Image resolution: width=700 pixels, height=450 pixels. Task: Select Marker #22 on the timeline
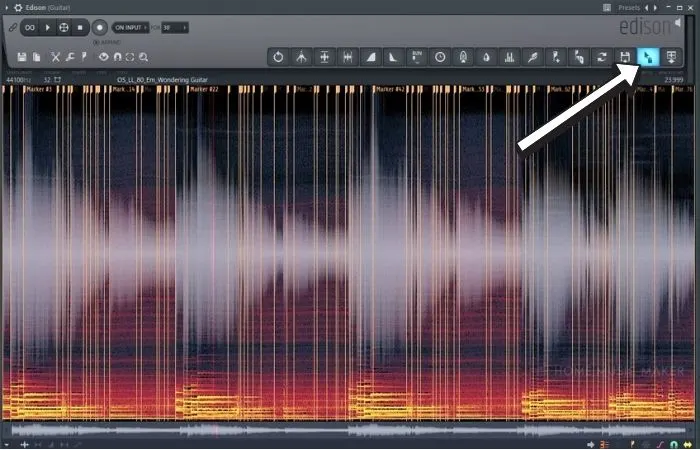[x=204, y=90]
